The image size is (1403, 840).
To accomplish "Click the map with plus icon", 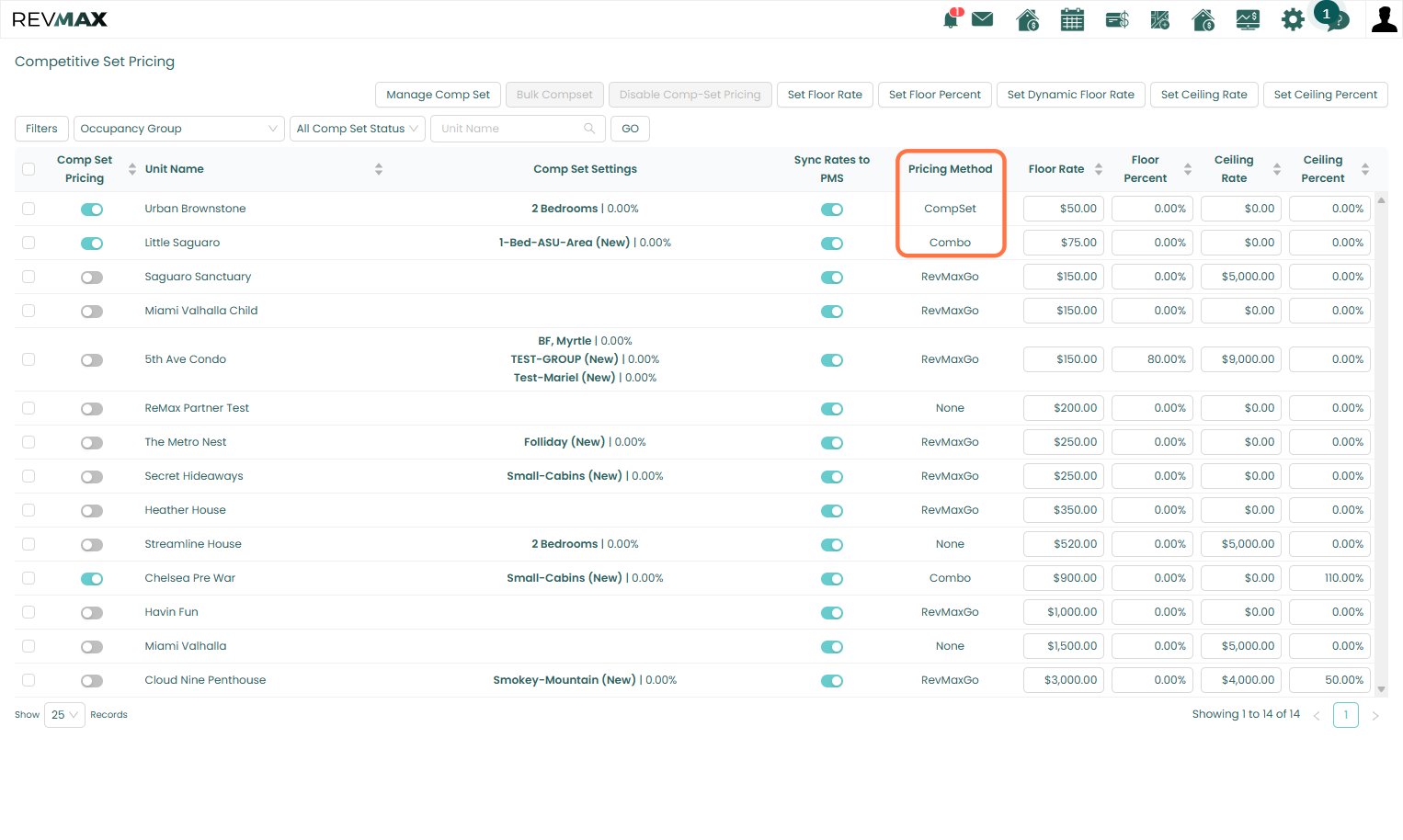I will [1160, 19].
